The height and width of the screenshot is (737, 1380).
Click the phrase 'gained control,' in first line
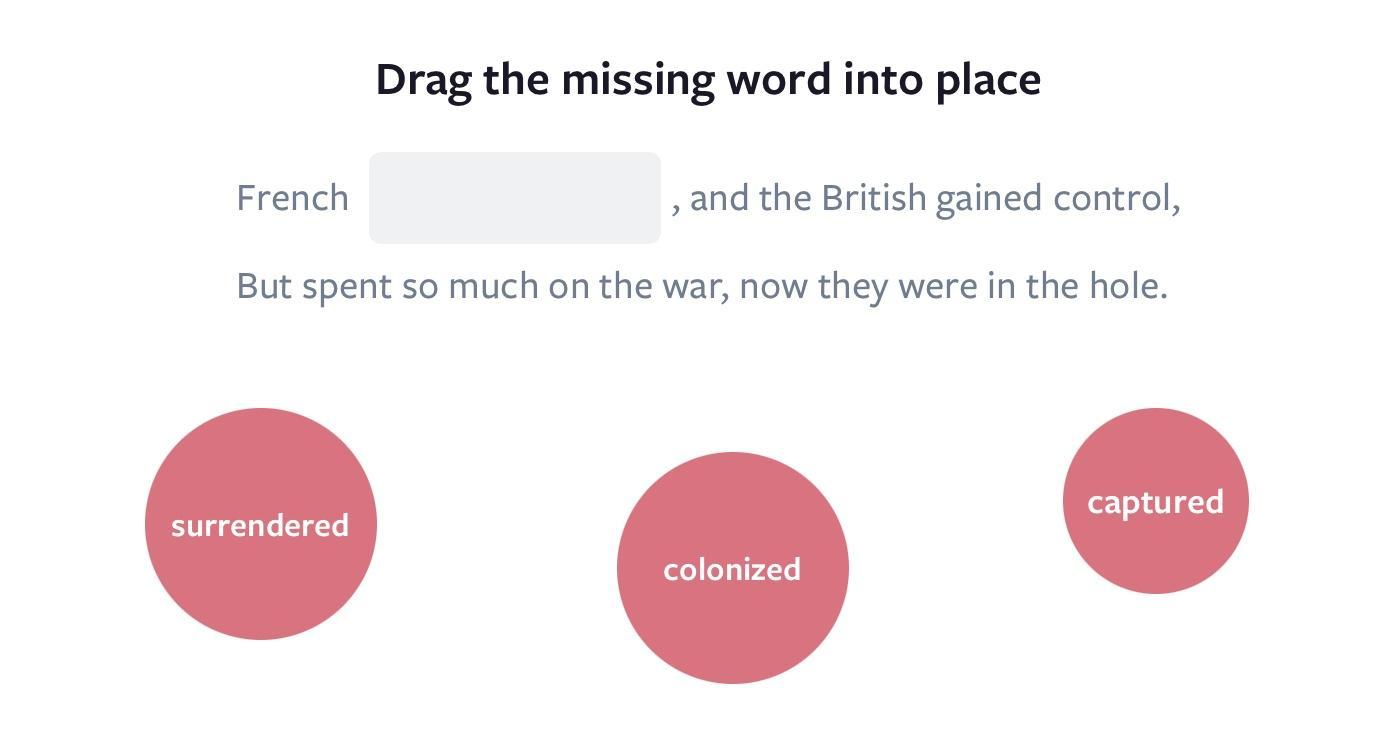[1058, 199]
